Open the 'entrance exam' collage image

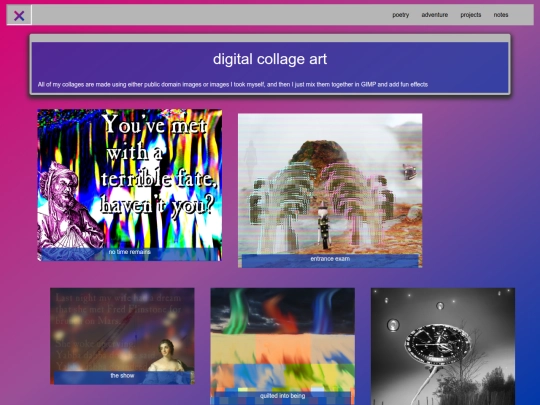point(330,190)
